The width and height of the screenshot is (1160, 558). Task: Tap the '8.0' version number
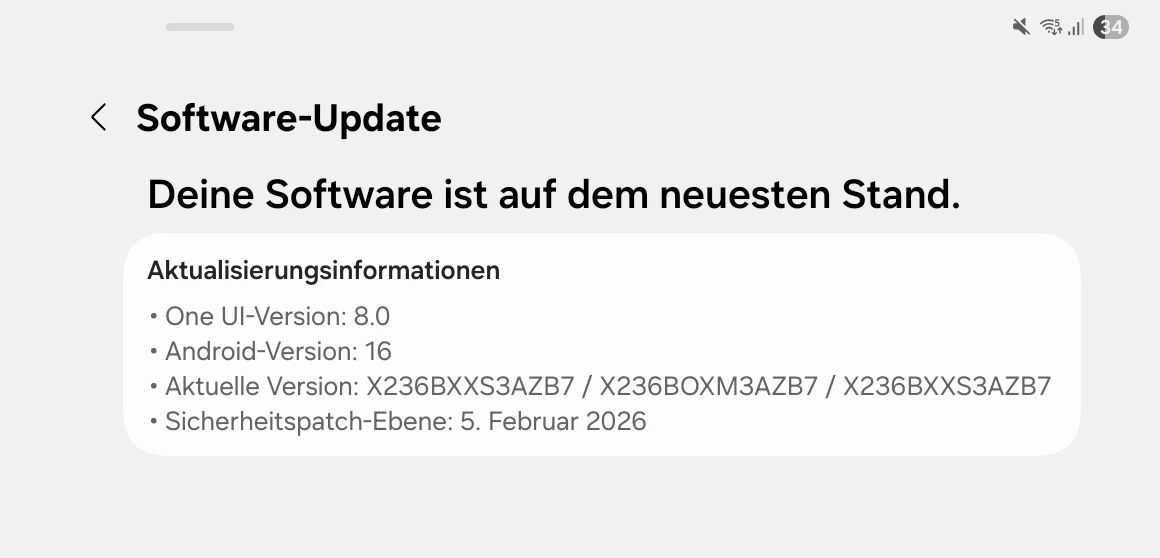coord(372,316)
